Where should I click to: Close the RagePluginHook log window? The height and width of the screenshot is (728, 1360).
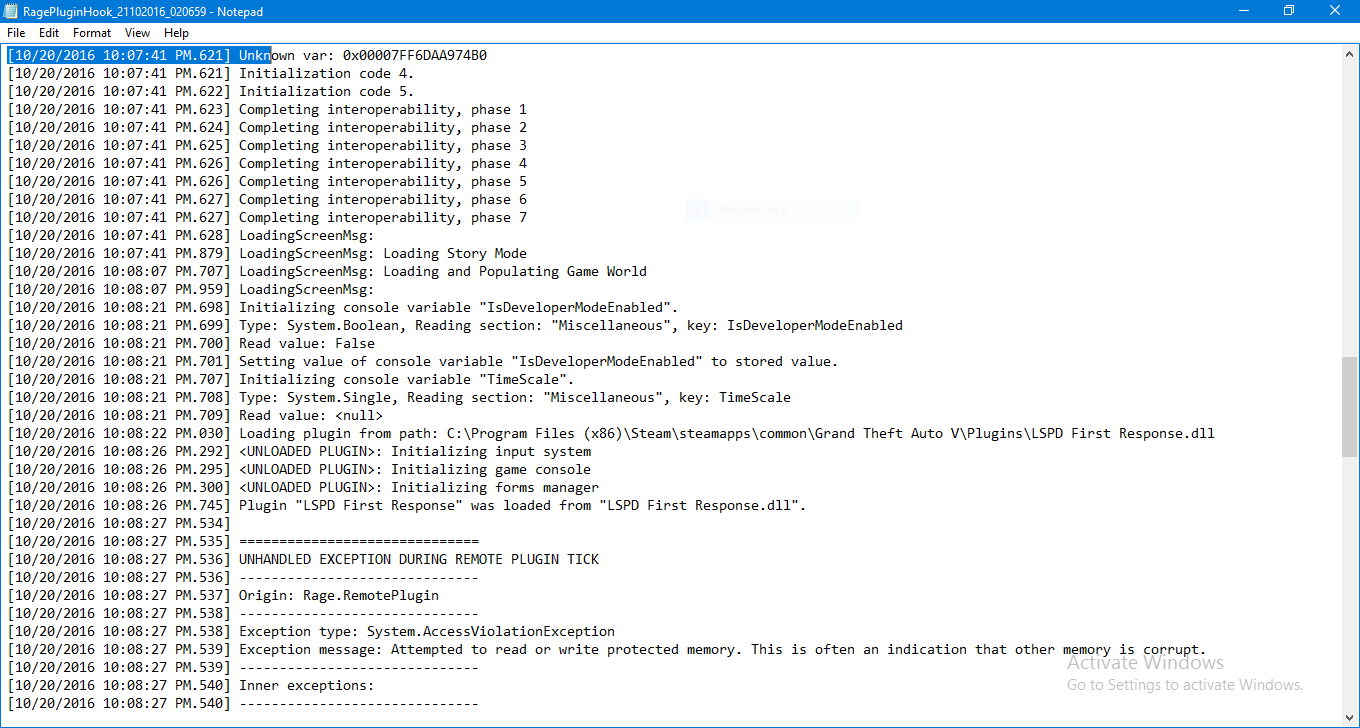1335,11
